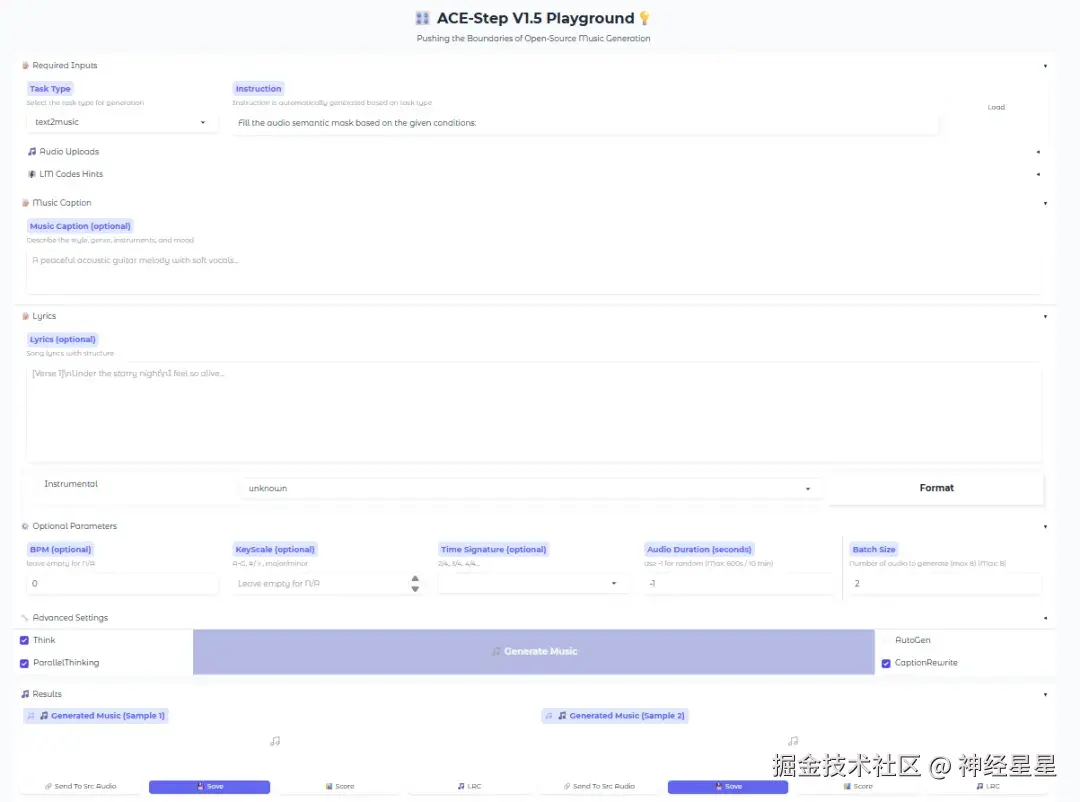Click the light bulb icon after Playground title
The width and height of the screenshot is (1080, 802).
tap(645, 19)
